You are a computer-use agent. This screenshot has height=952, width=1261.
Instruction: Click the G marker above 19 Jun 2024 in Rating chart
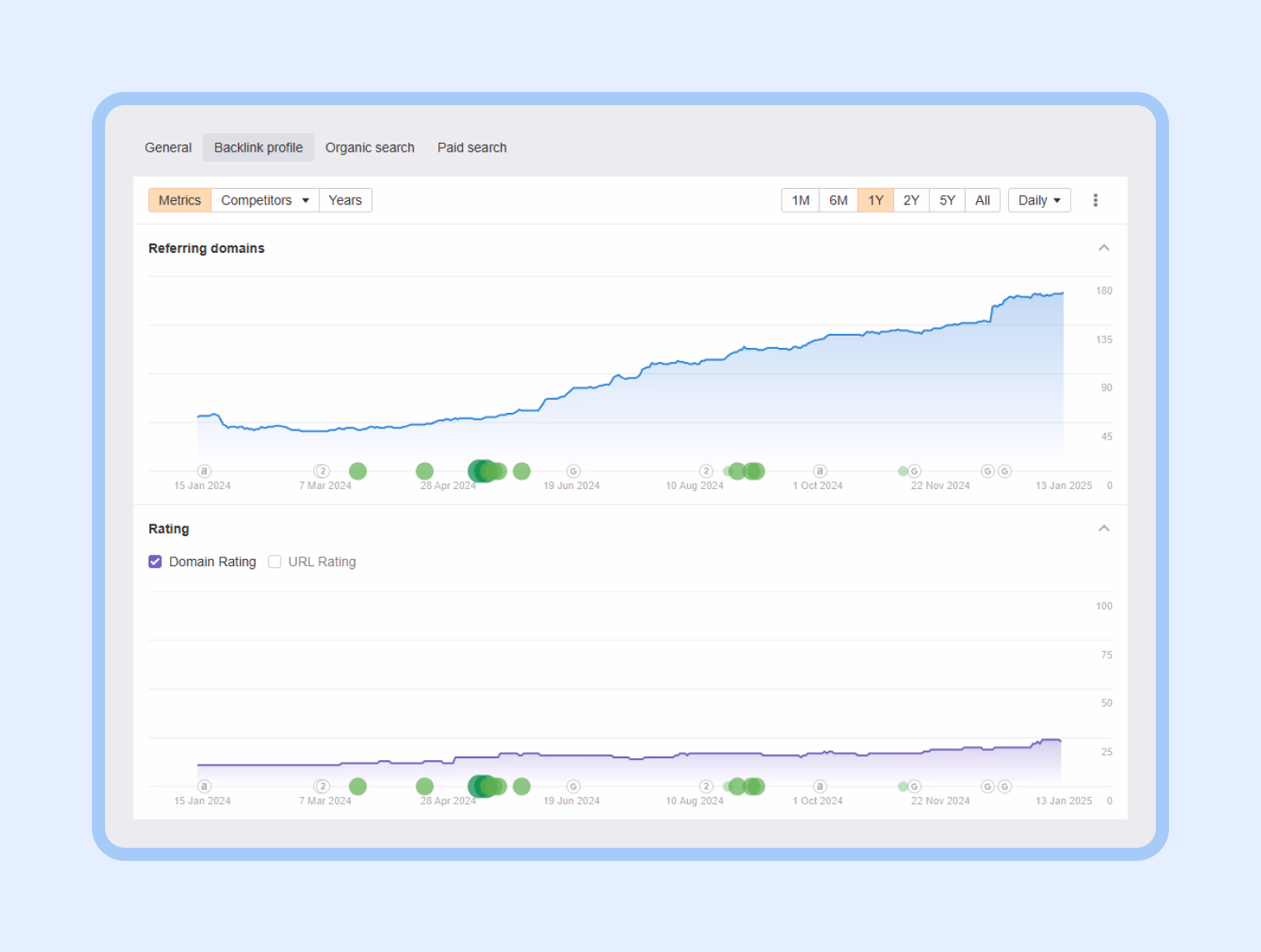click(574, 786)
